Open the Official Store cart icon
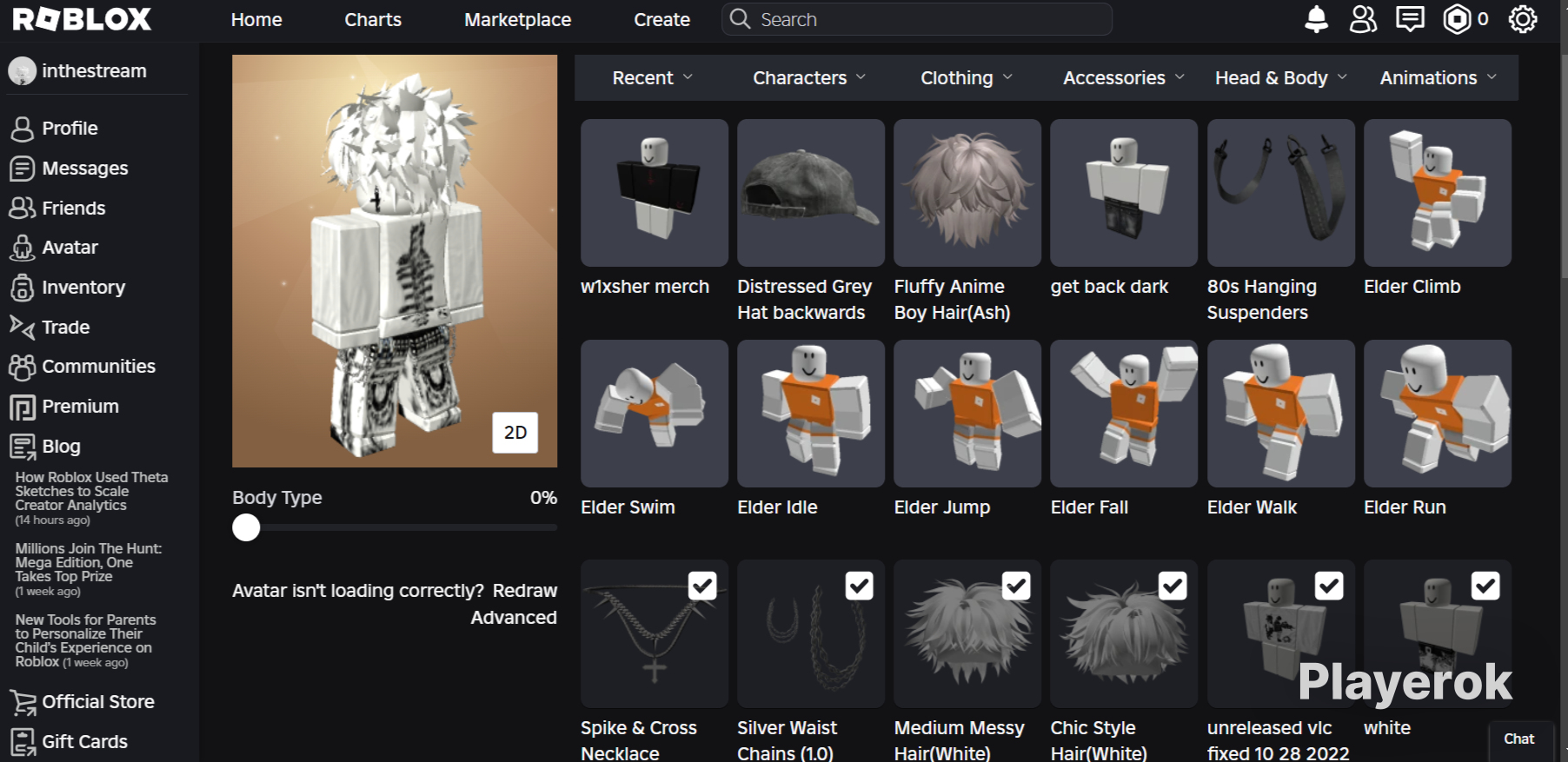The image size is (1568, 762). pyautogui.click(x=23, y=702)
